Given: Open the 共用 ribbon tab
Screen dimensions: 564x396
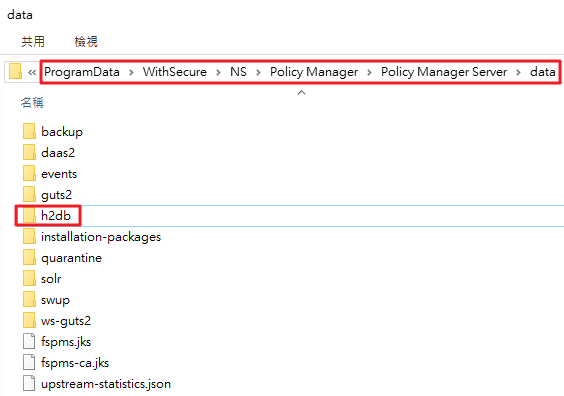Looking at the screenshot, I should [33, 41].
